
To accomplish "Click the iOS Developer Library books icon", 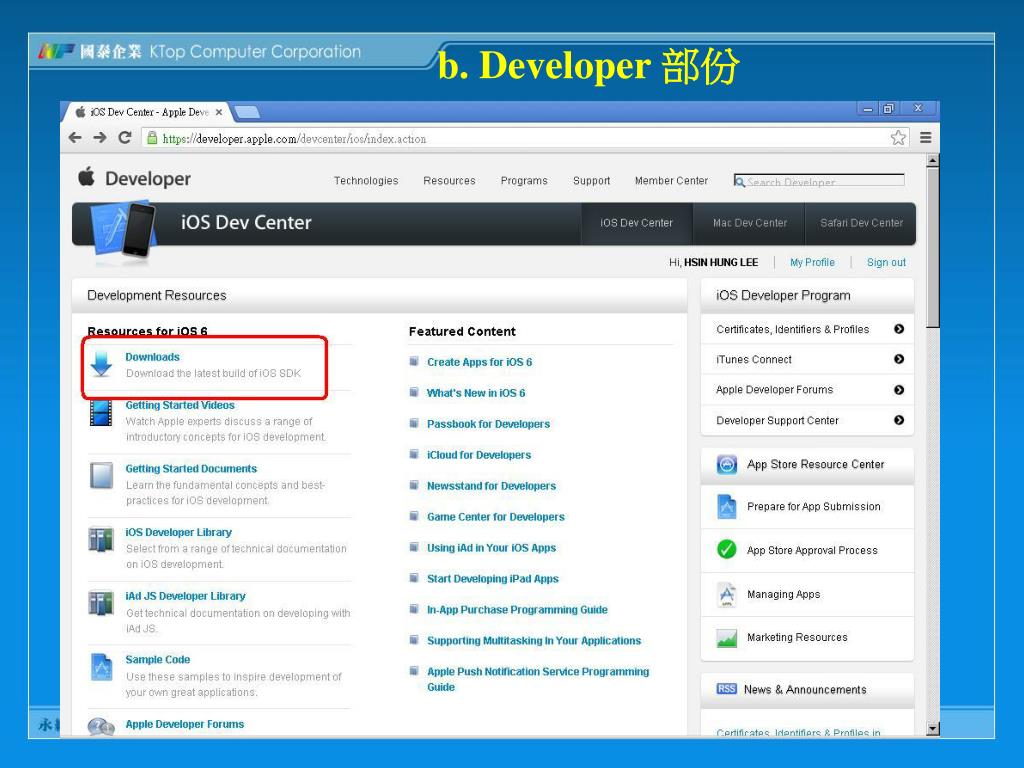I will [x=101, y=539].
